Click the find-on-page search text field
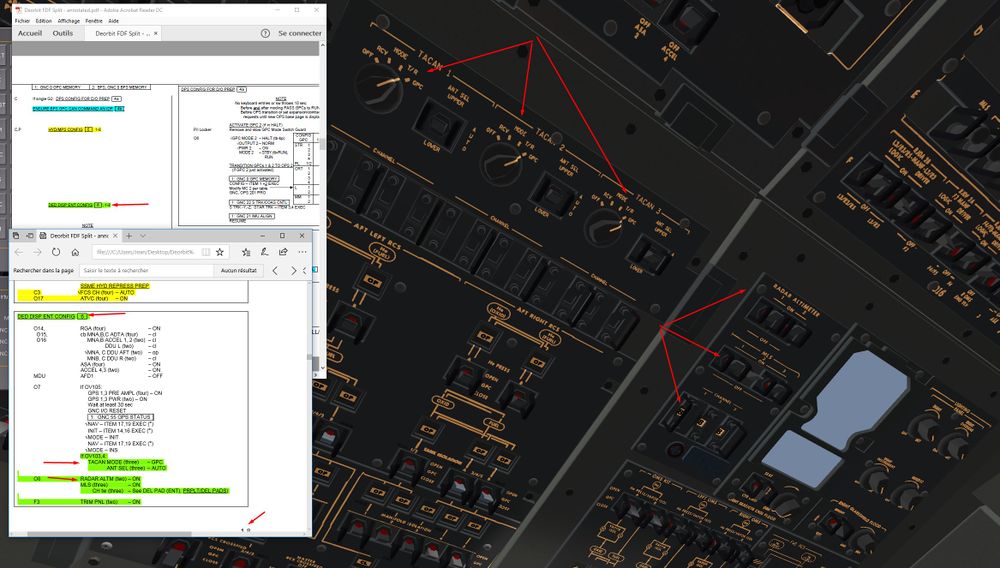 click(145, 270)
